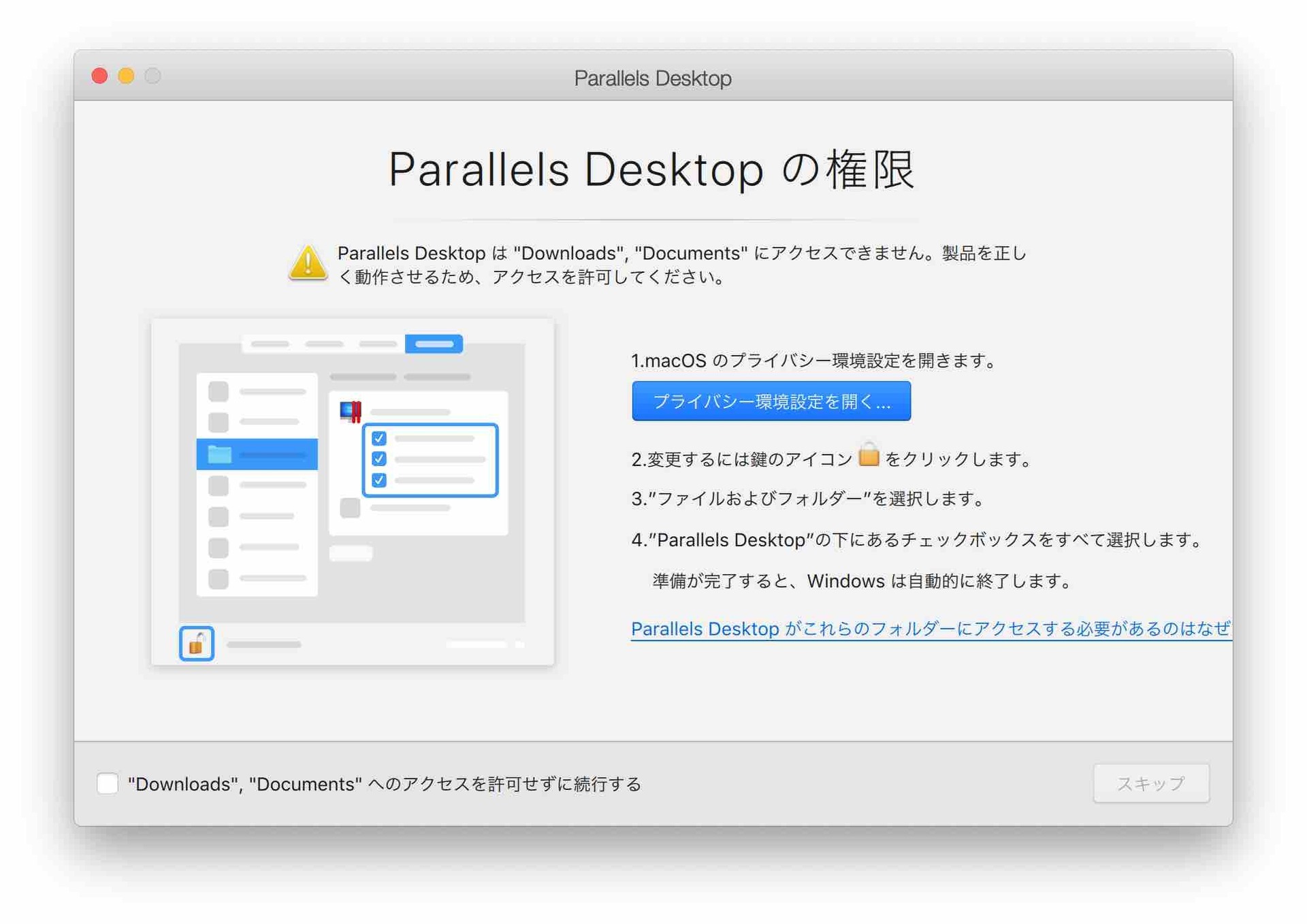Click the note that Windows は自動的に終了します
Viewport: 1307px width, 924px height.
coord(862,580)
